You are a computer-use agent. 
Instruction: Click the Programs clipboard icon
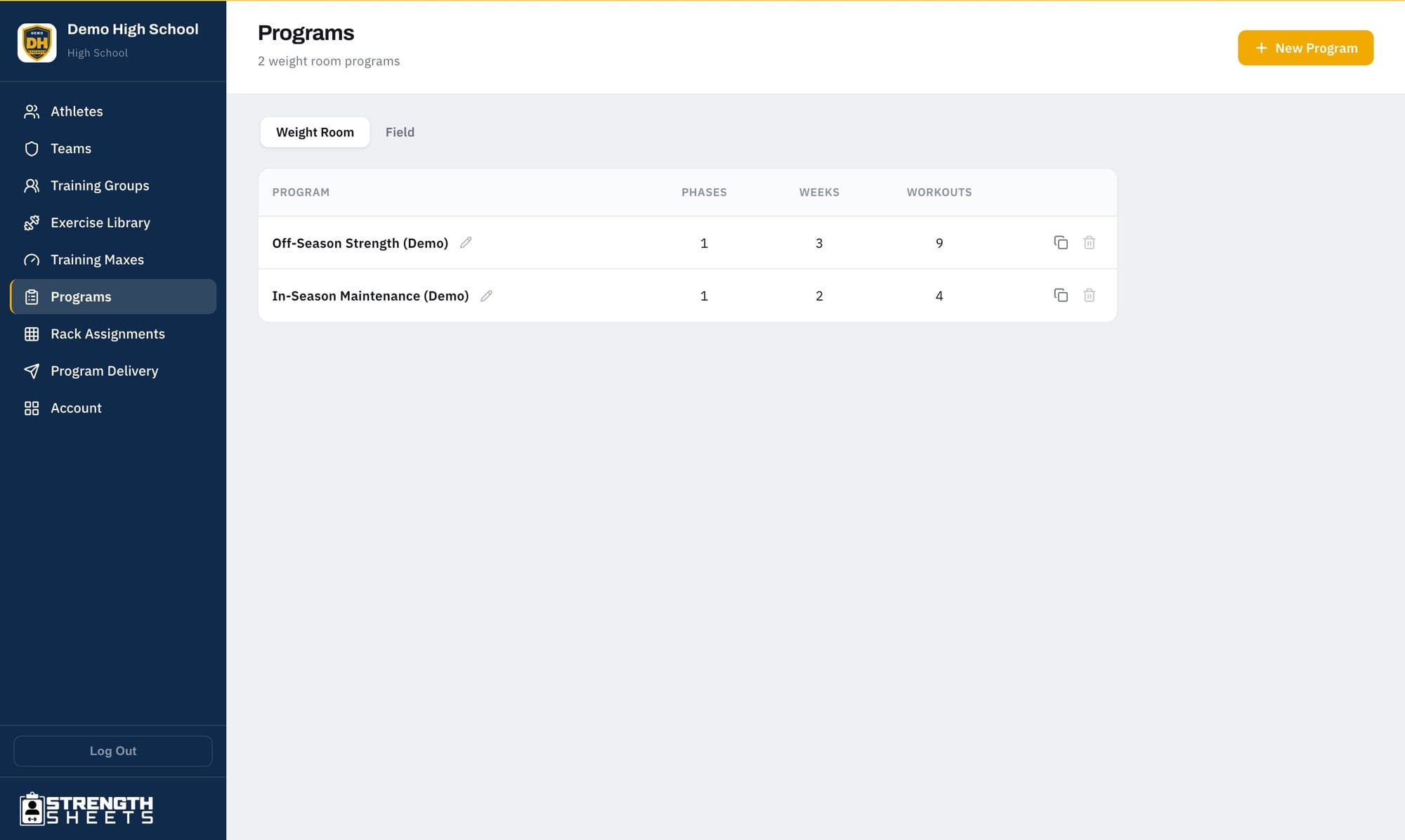coord(32,297)
